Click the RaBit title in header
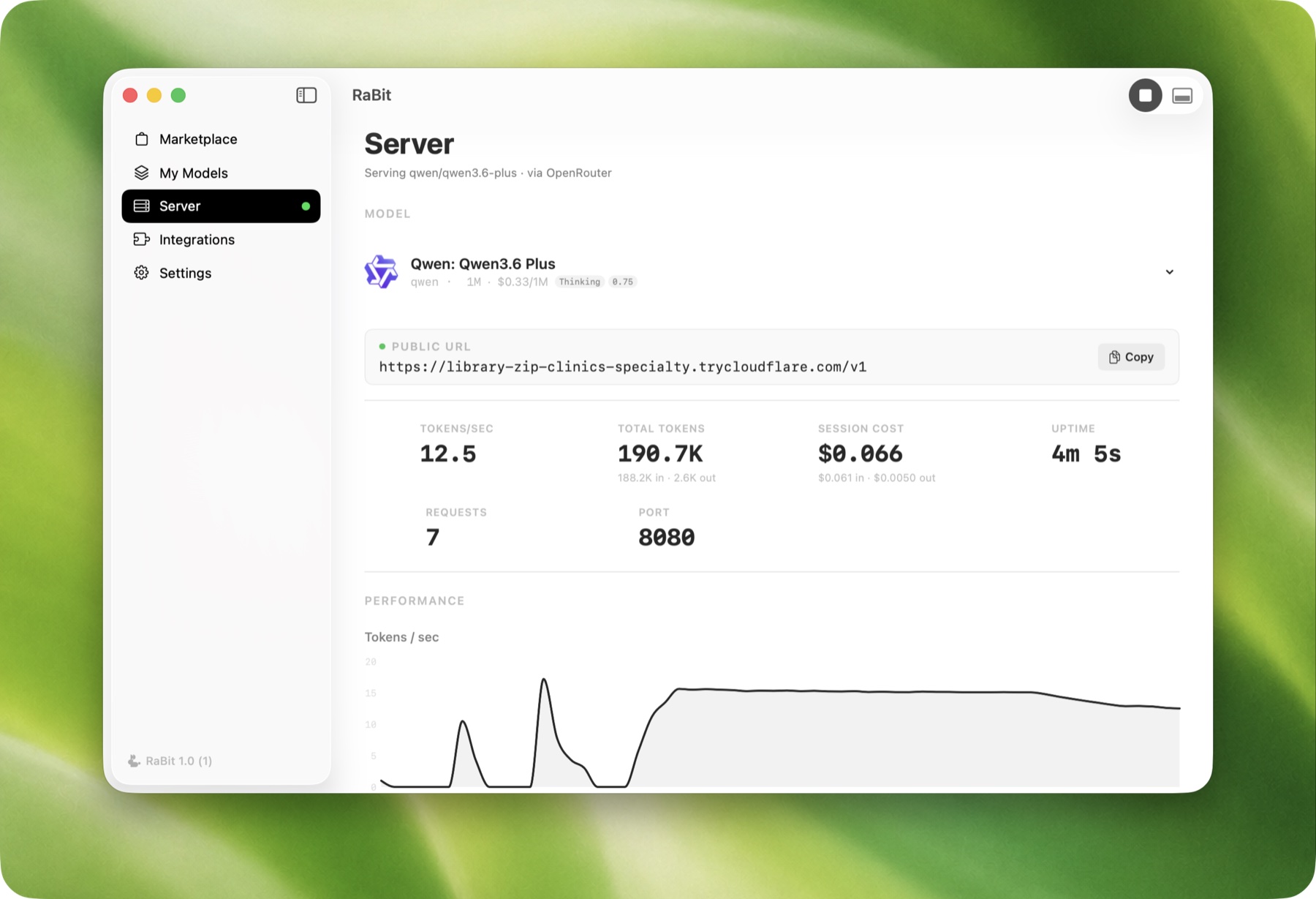The image size is (1316, 899). tap(371, 95)
